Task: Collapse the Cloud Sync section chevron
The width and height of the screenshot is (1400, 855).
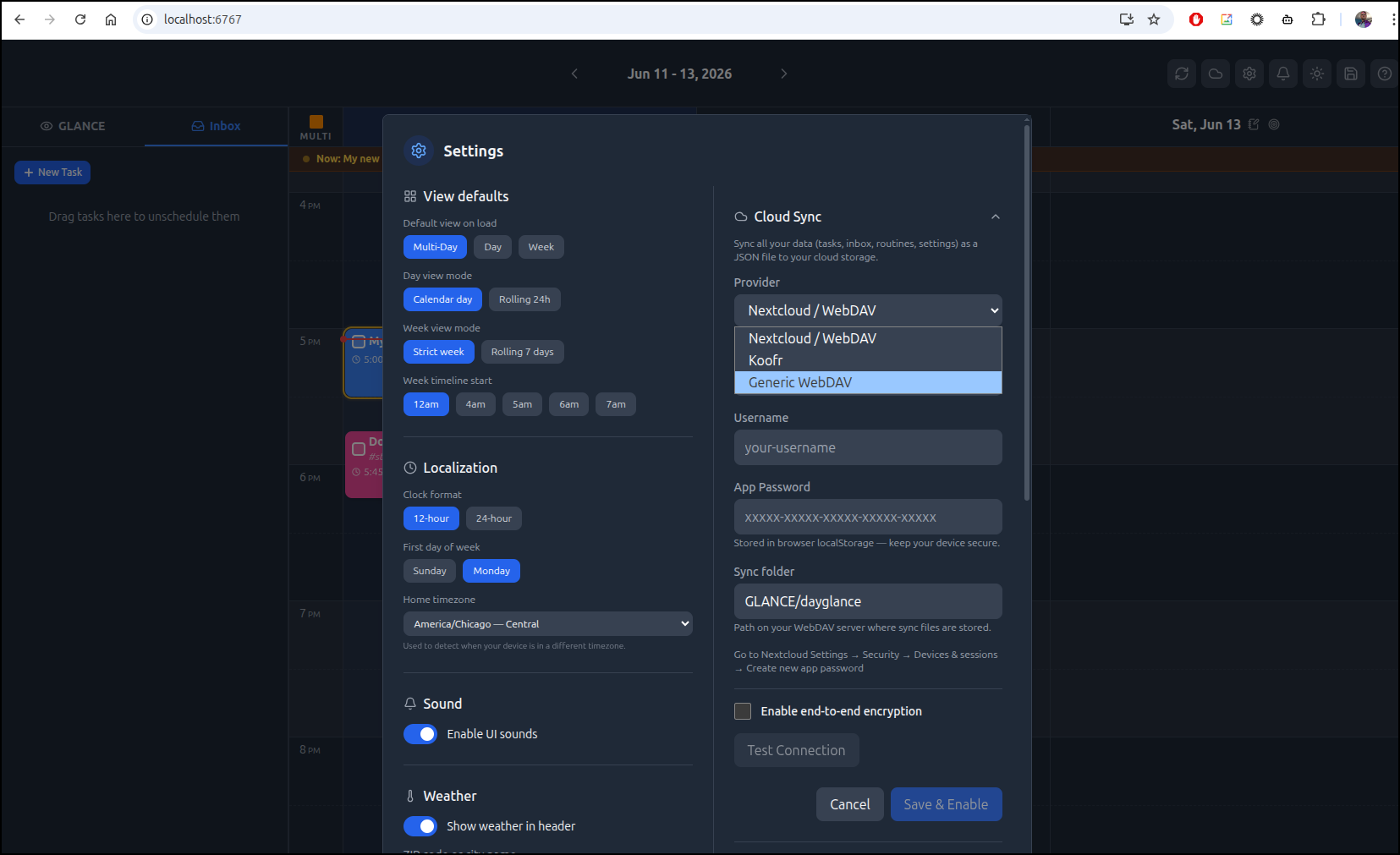Action: pyautogui.click(x=996, y=216)
